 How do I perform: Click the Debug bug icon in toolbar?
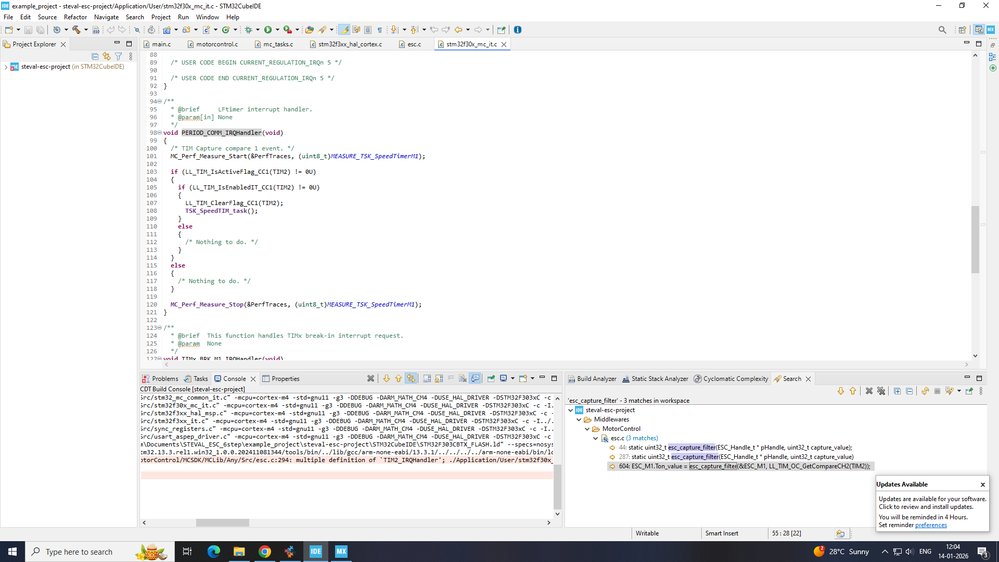pos(248,29)
